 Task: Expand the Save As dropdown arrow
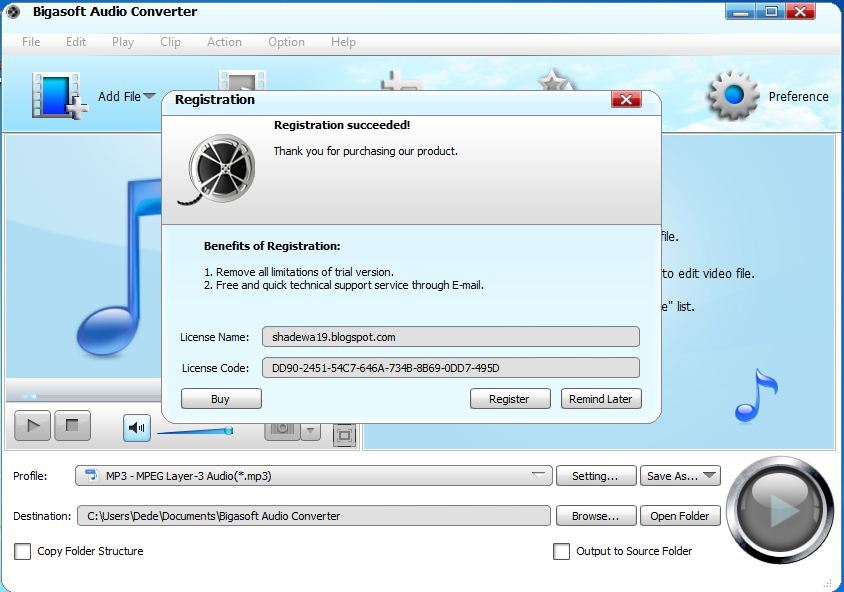point(710,475)
